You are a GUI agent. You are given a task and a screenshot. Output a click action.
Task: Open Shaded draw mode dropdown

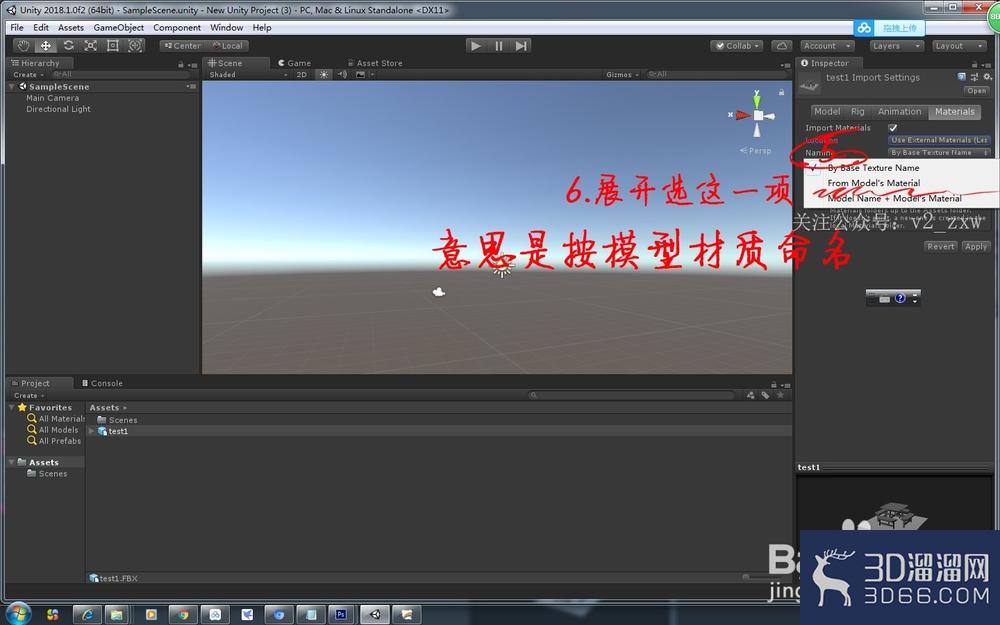tap(247, 75)
